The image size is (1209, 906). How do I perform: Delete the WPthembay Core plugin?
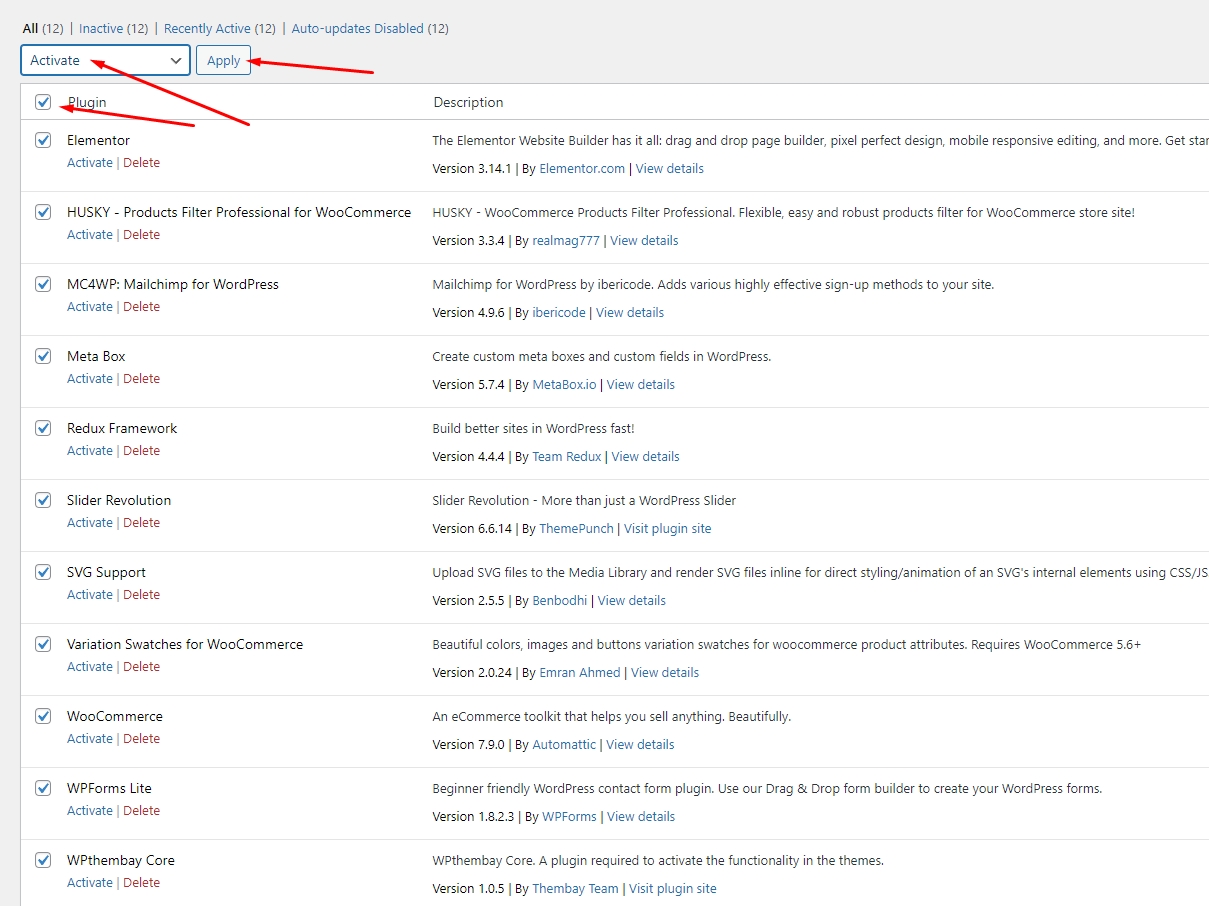[141, 883]
